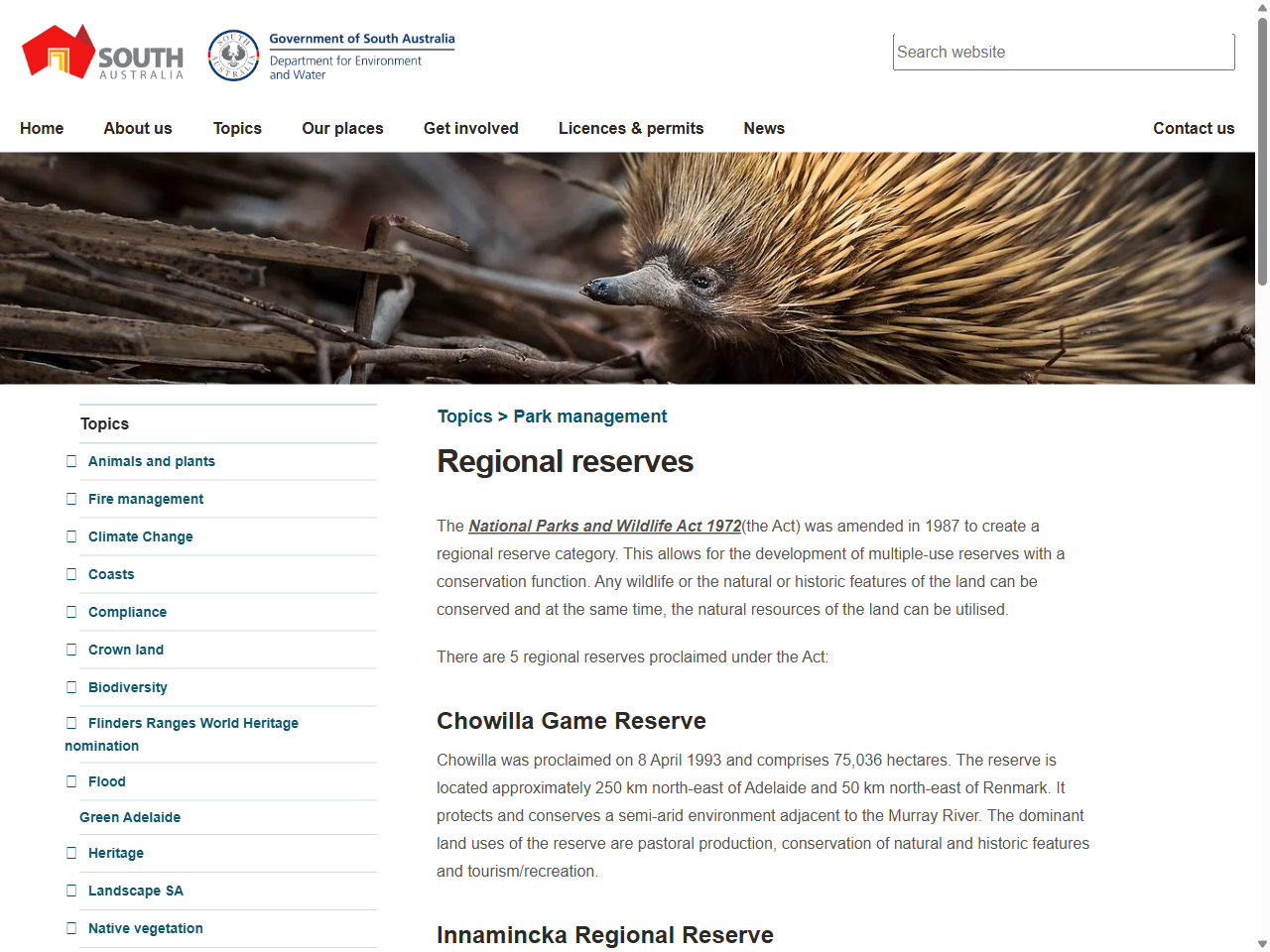Open the Get involved menu
This screenshot has width=1270, height=952.
pos(471,128)
